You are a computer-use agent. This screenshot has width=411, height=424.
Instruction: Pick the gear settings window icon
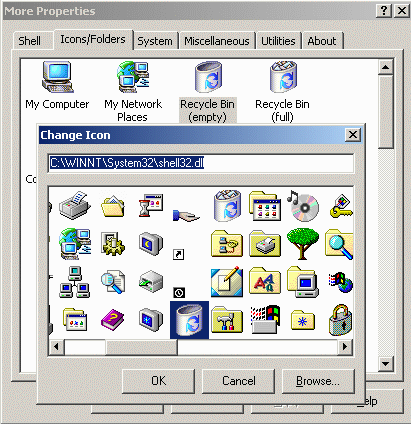113,244
